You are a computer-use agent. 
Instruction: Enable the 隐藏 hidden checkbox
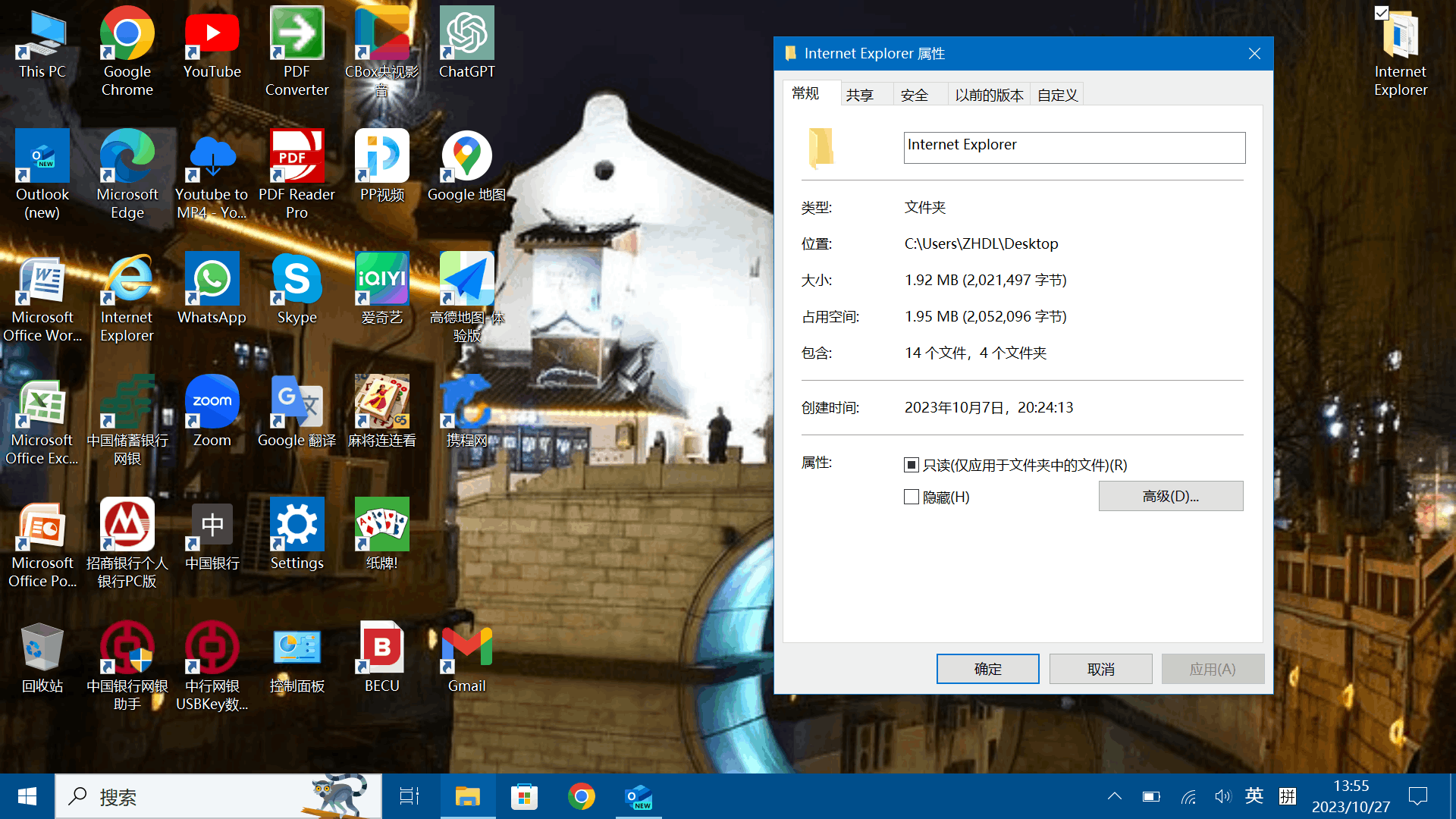(912, 497)
